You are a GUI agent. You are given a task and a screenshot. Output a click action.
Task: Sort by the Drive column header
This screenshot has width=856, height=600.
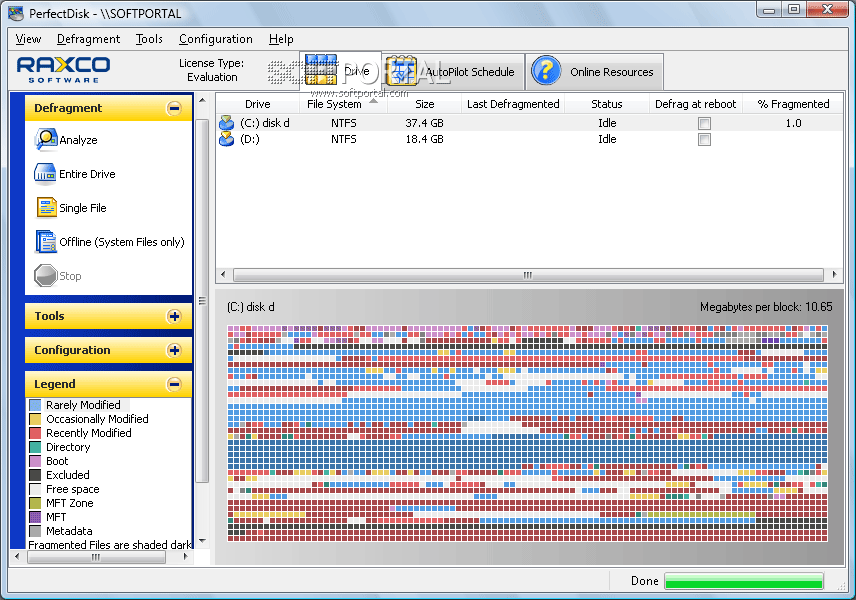[x=258, y=104]
